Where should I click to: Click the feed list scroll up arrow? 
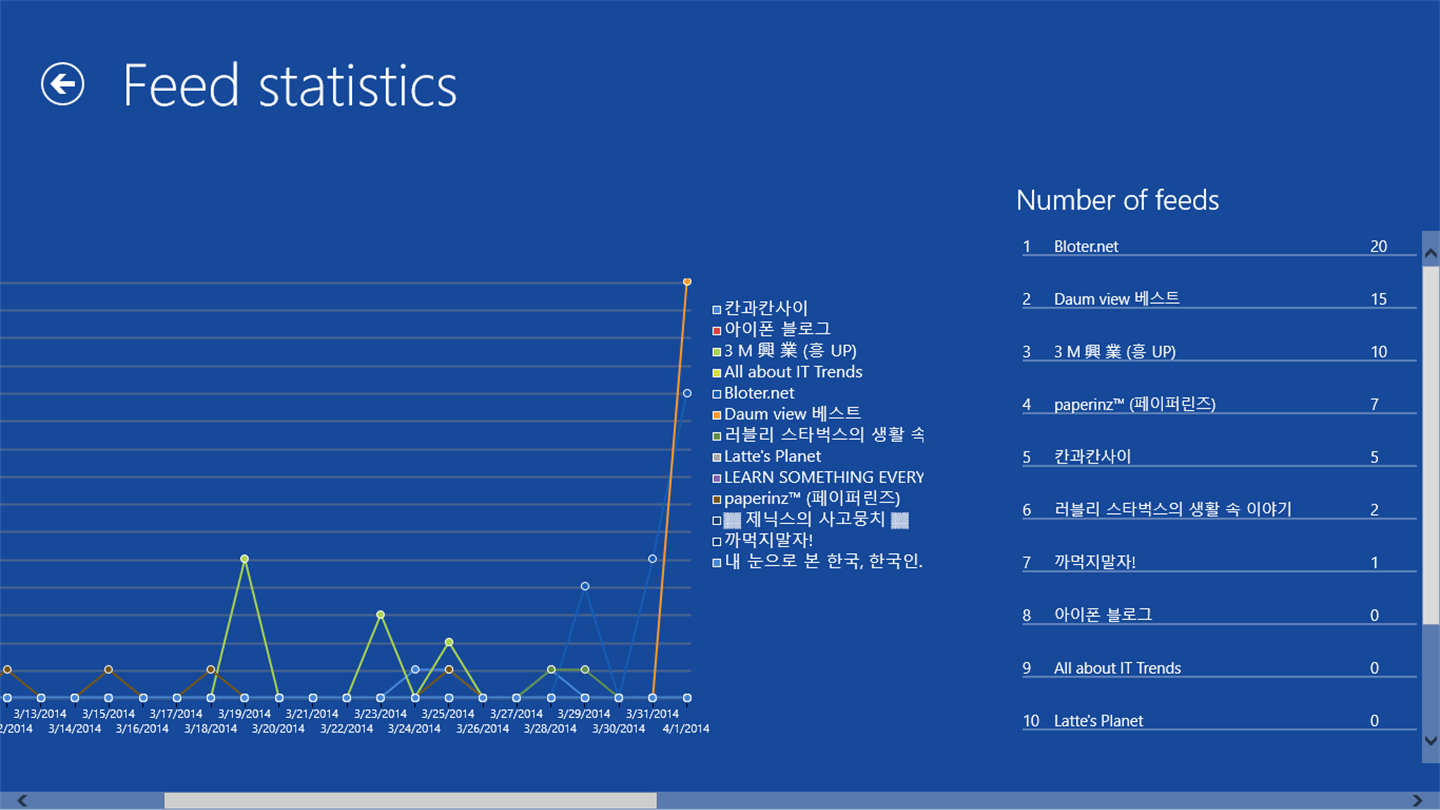click(x=1431, y=253)
